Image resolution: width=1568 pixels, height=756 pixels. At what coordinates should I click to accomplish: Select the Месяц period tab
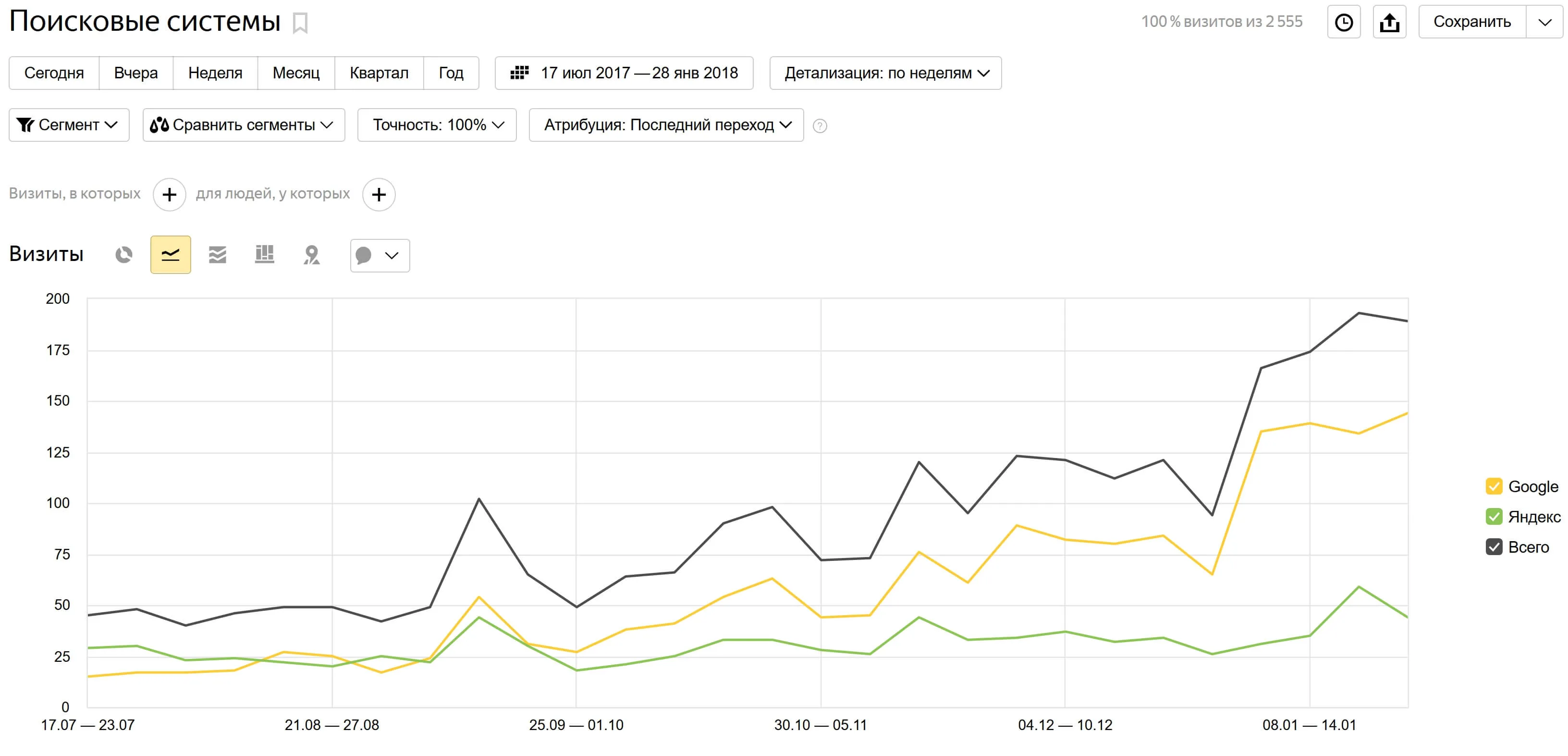pos(296,73)
